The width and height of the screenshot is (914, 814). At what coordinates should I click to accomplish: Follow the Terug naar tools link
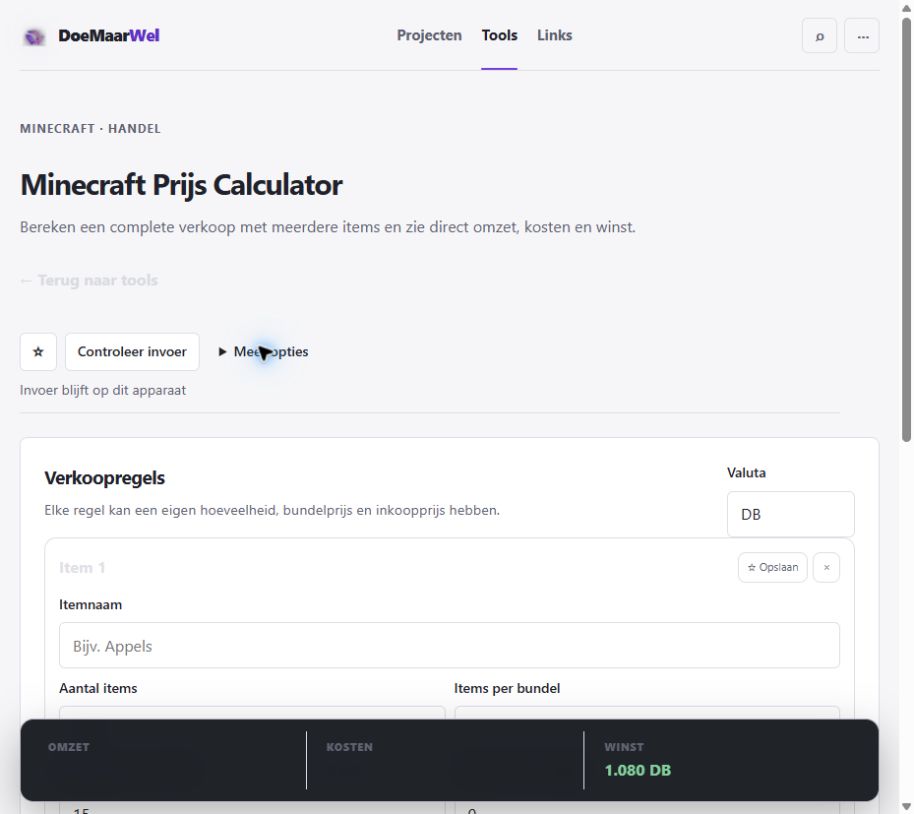coord(89,280)
